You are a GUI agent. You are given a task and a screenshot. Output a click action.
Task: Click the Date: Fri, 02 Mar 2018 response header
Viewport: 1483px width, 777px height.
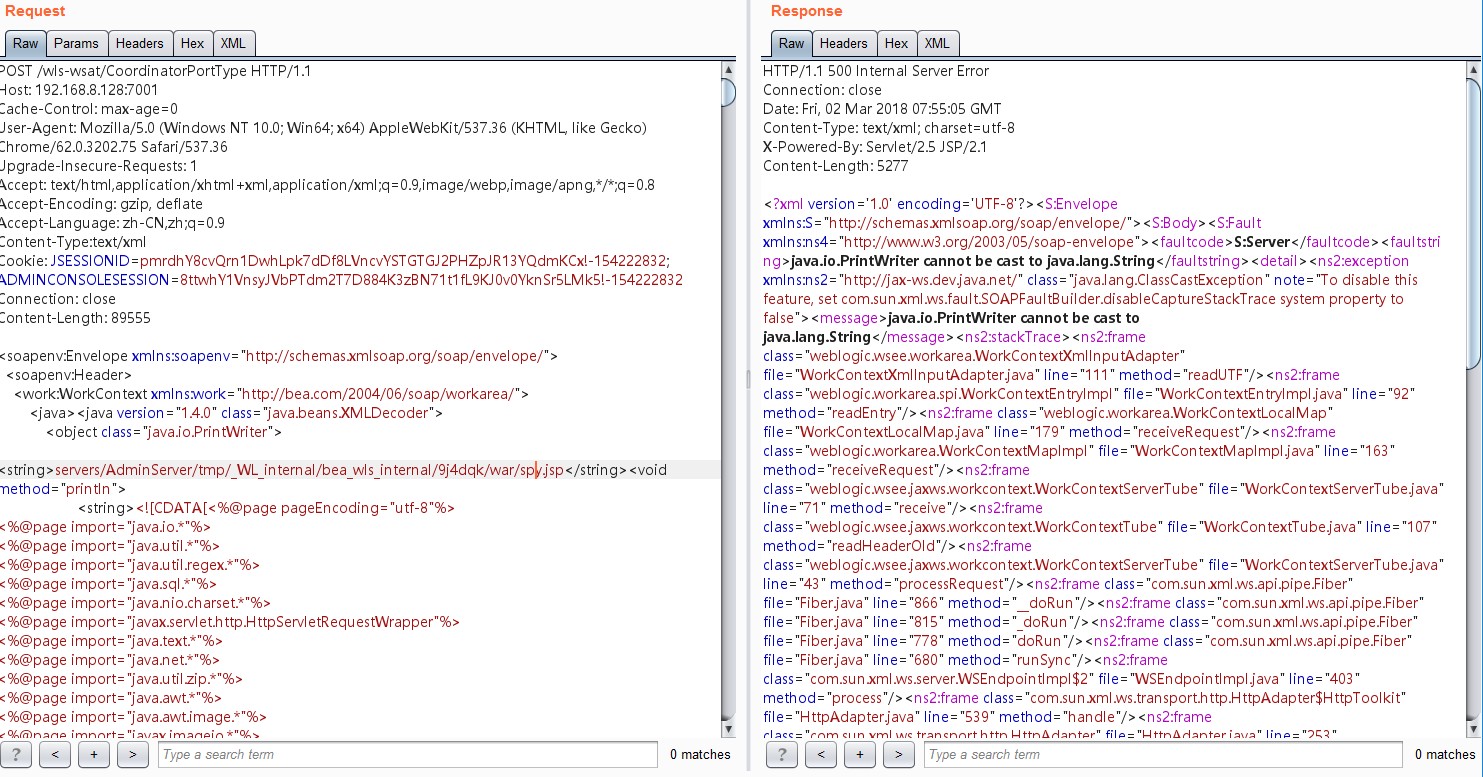(882, 109)
